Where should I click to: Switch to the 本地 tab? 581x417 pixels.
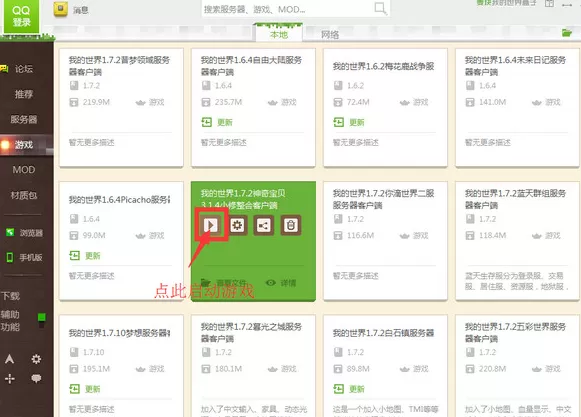pyautogui.click(x=279, y=34)
